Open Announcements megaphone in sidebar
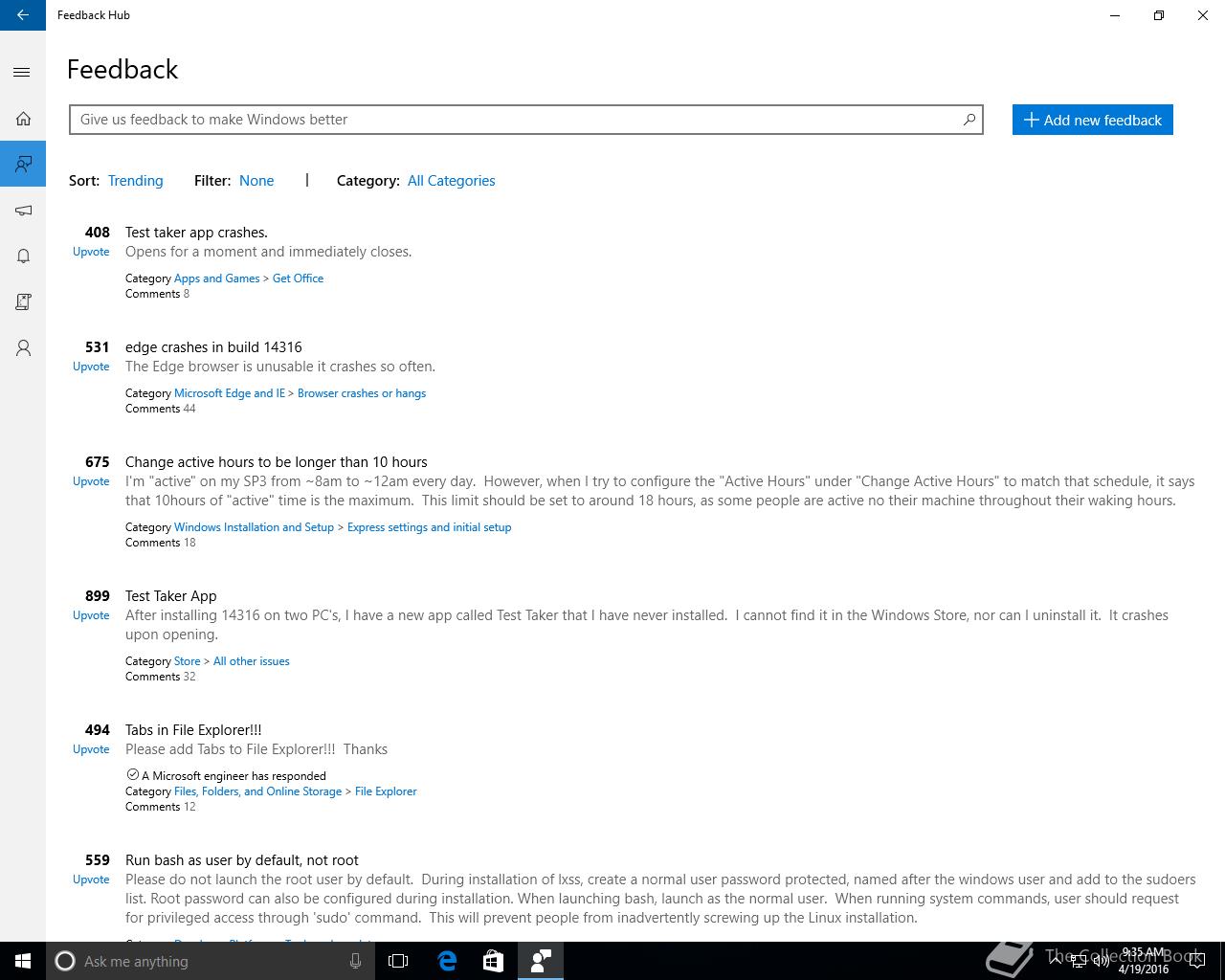The image size is (1225, 980). pos(23,211)
